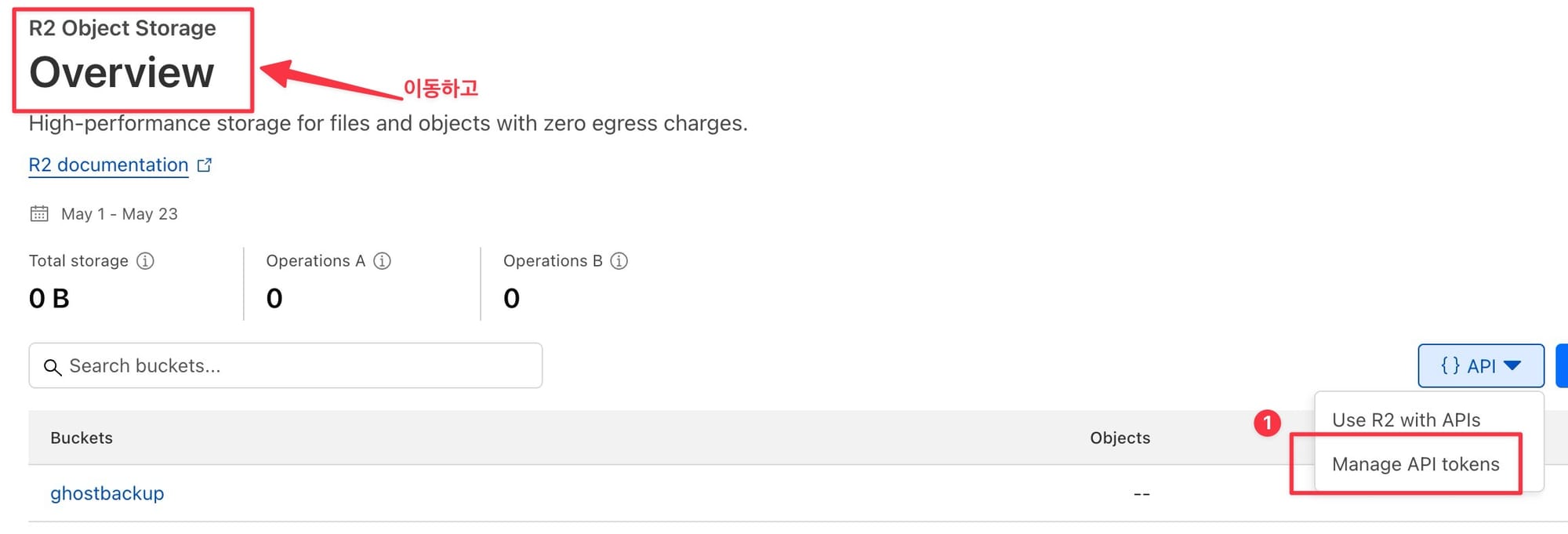Focus the Search buckets input field
1568x534 pixels.
[x=298, y=366]
